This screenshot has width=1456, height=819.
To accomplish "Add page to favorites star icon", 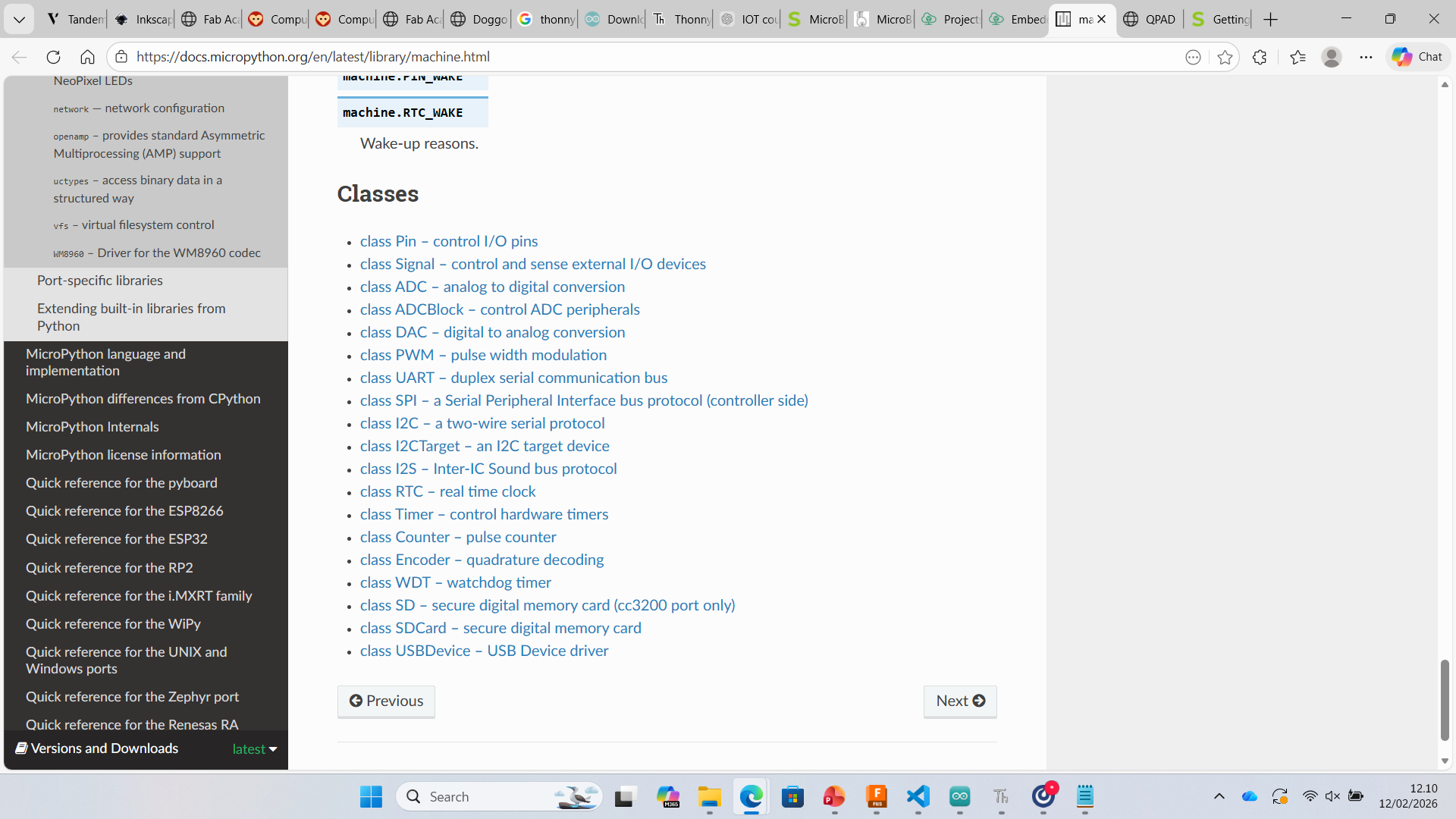I will coord(1225,57).
